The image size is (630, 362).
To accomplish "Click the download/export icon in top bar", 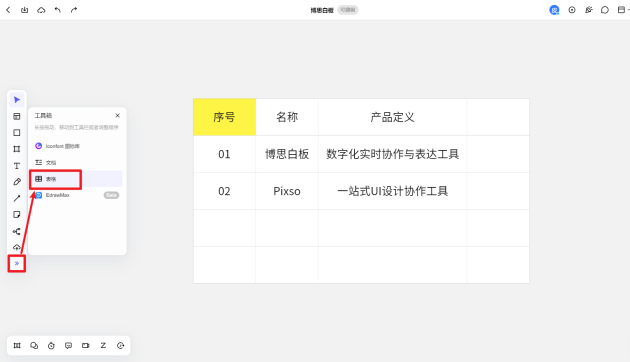I will tap(25, 10).
